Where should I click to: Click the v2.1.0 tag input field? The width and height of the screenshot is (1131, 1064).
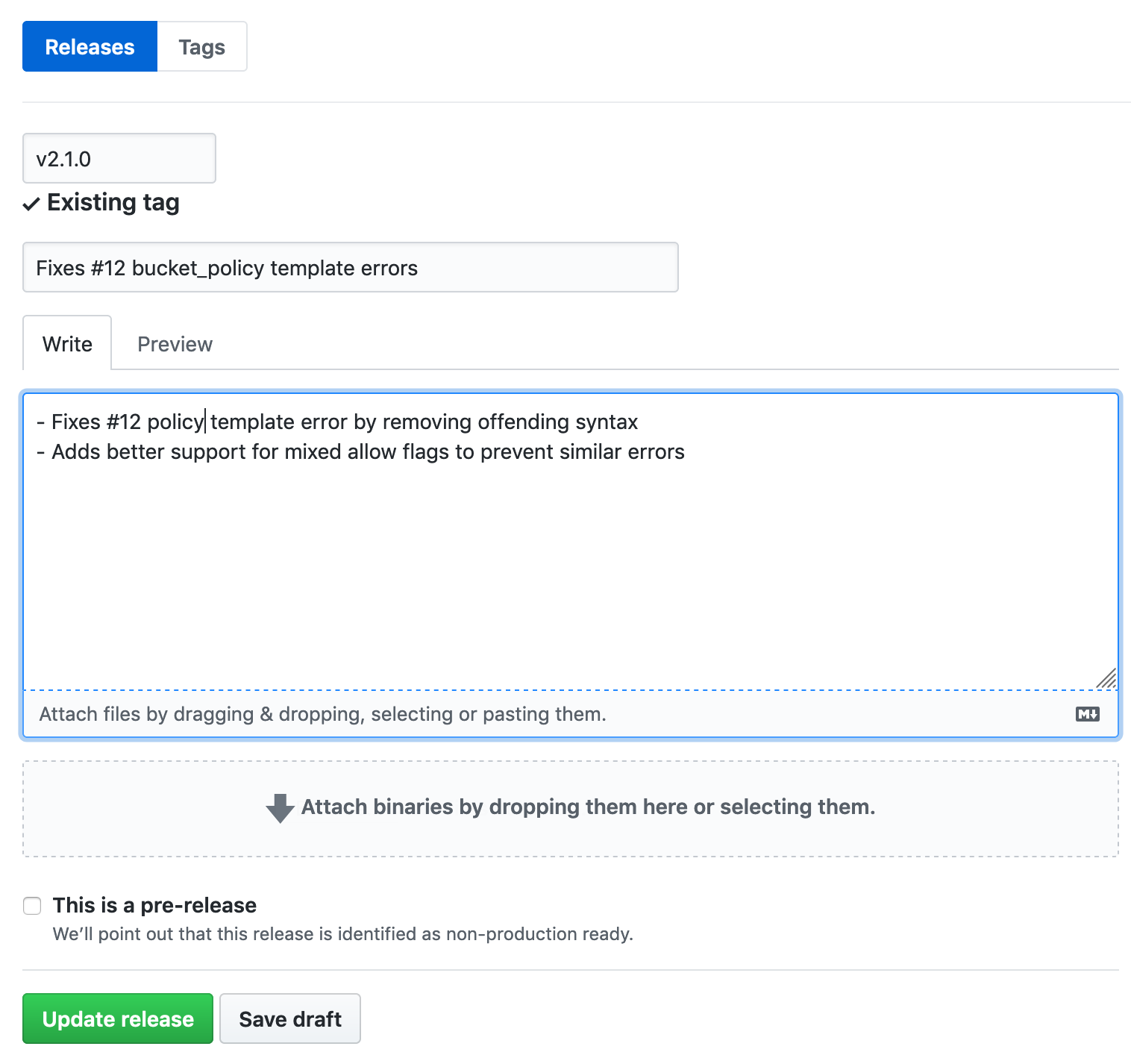point(119,158)
